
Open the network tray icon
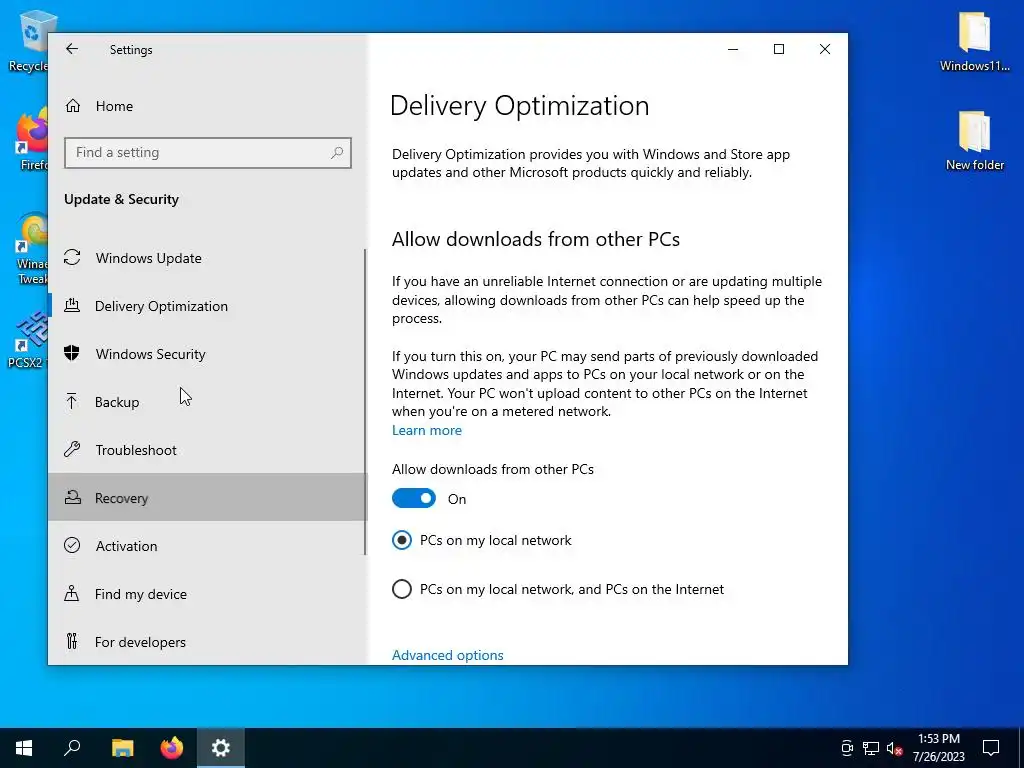pos(871,748)
